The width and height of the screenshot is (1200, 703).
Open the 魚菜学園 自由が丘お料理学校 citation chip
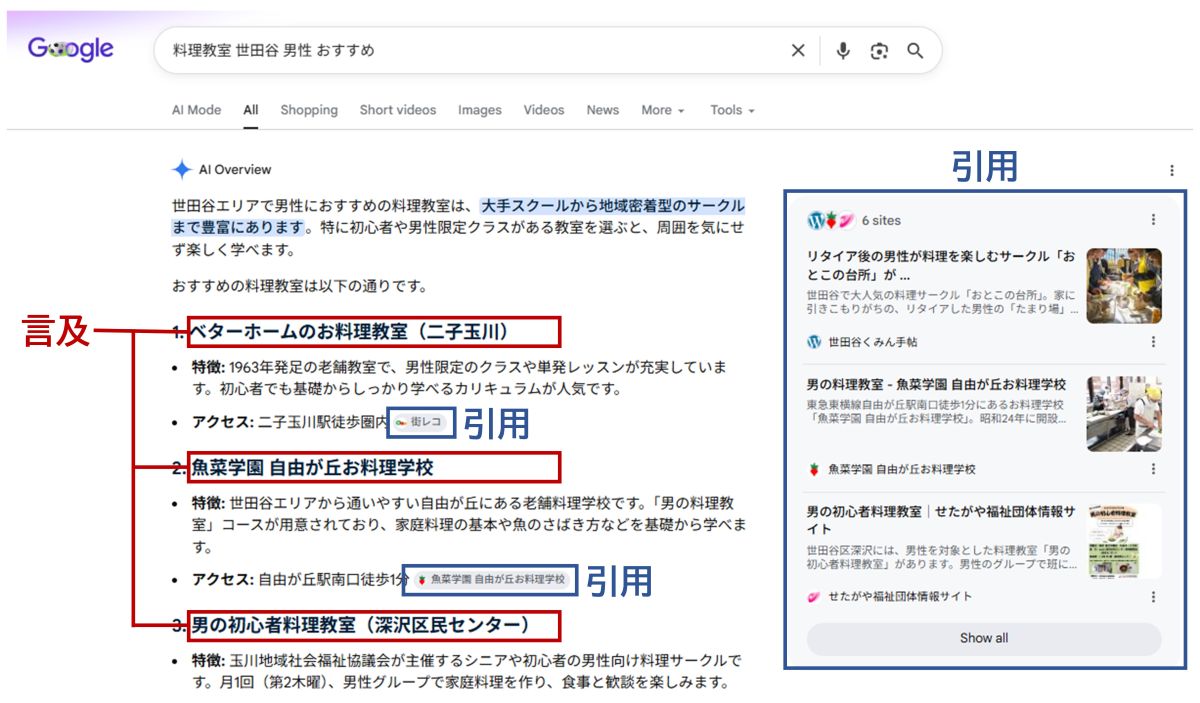point(491,579)
